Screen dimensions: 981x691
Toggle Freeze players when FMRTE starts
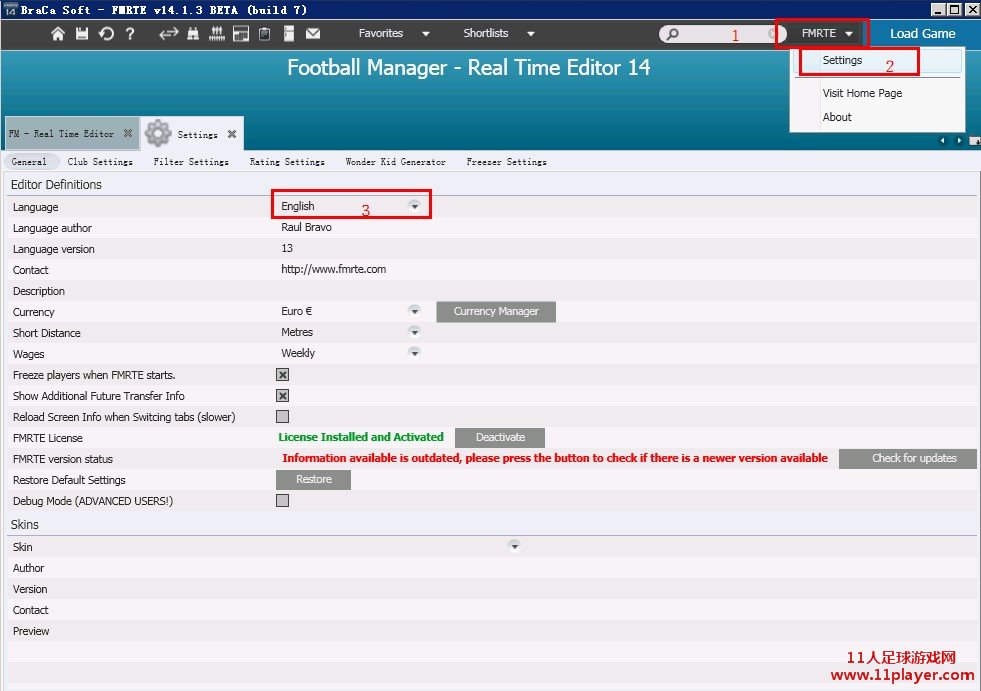coord(283,375)
